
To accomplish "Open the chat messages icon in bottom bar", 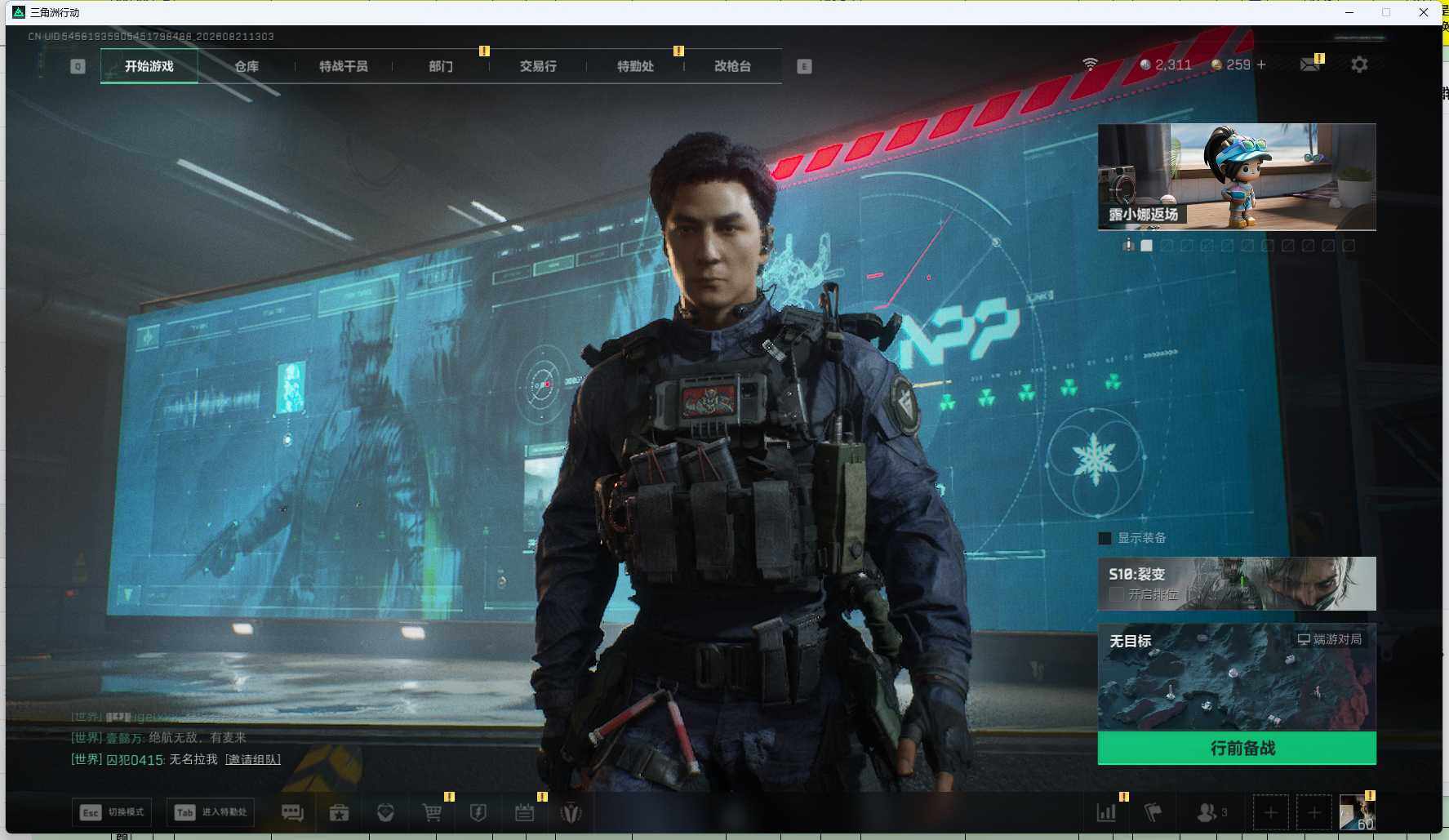I will [x=292, y=812].
